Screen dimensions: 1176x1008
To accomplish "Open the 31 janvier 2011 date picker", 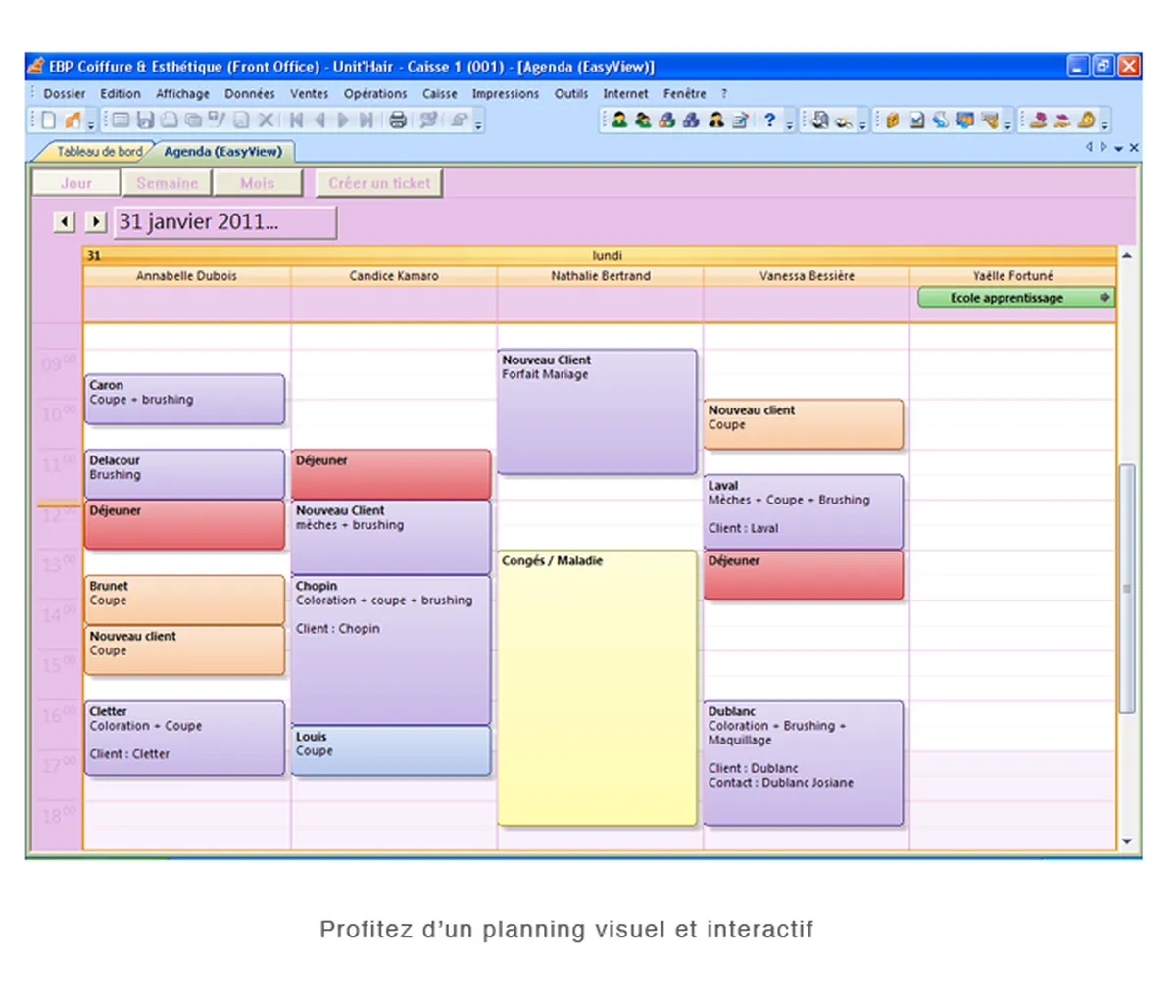I will 225,222.
